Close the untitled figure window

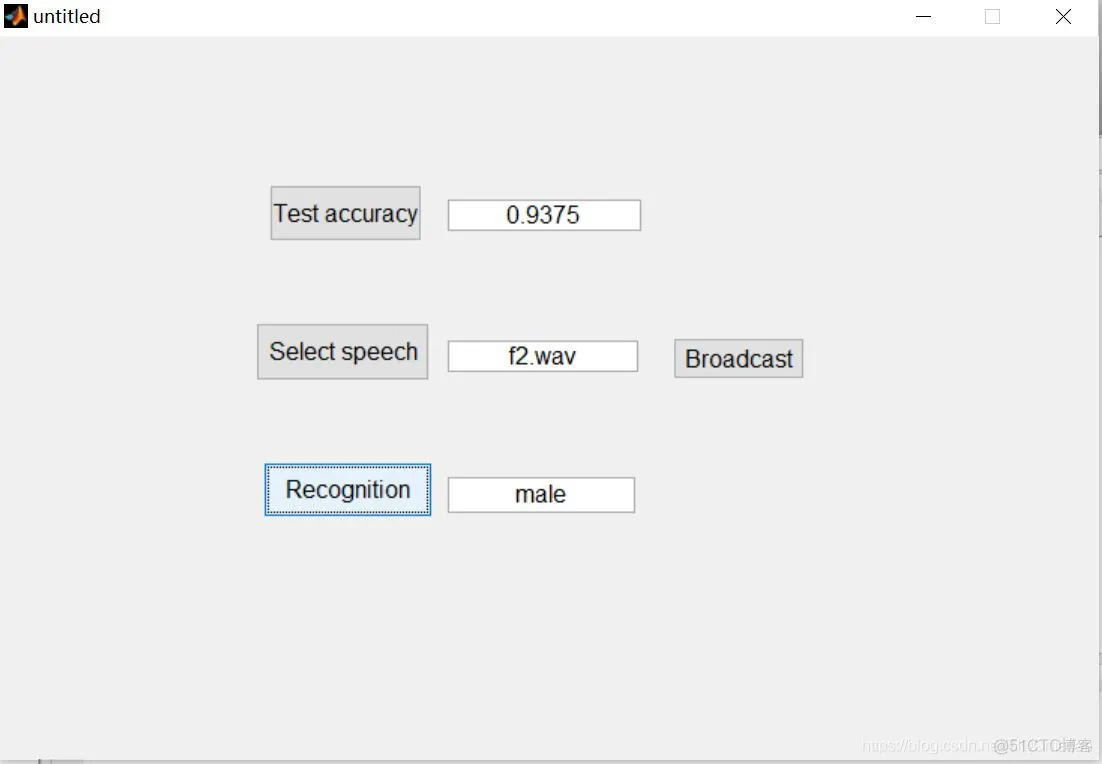click(1062, 16)
